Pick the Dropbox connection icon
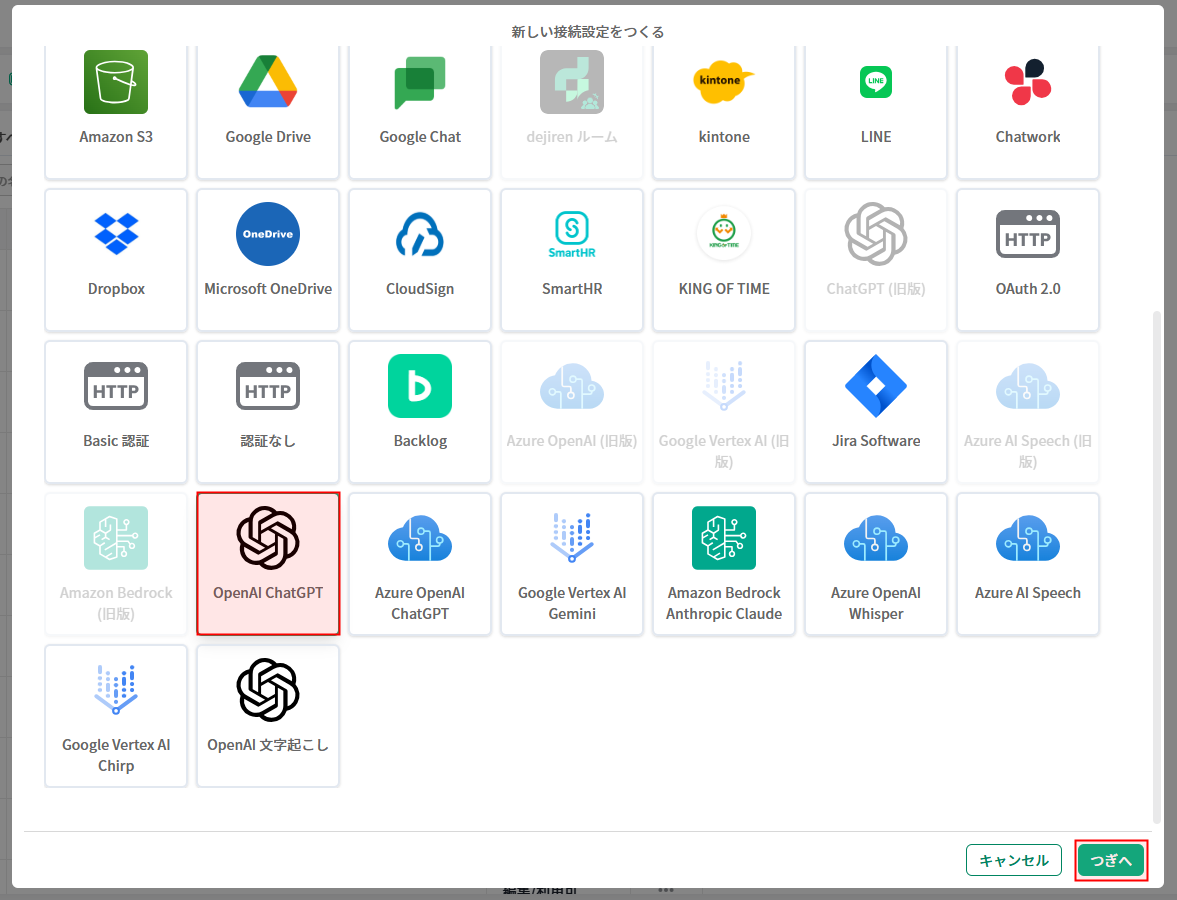Image resolution: width=1177 pixels, height=900 pixels. pos(116,234)
